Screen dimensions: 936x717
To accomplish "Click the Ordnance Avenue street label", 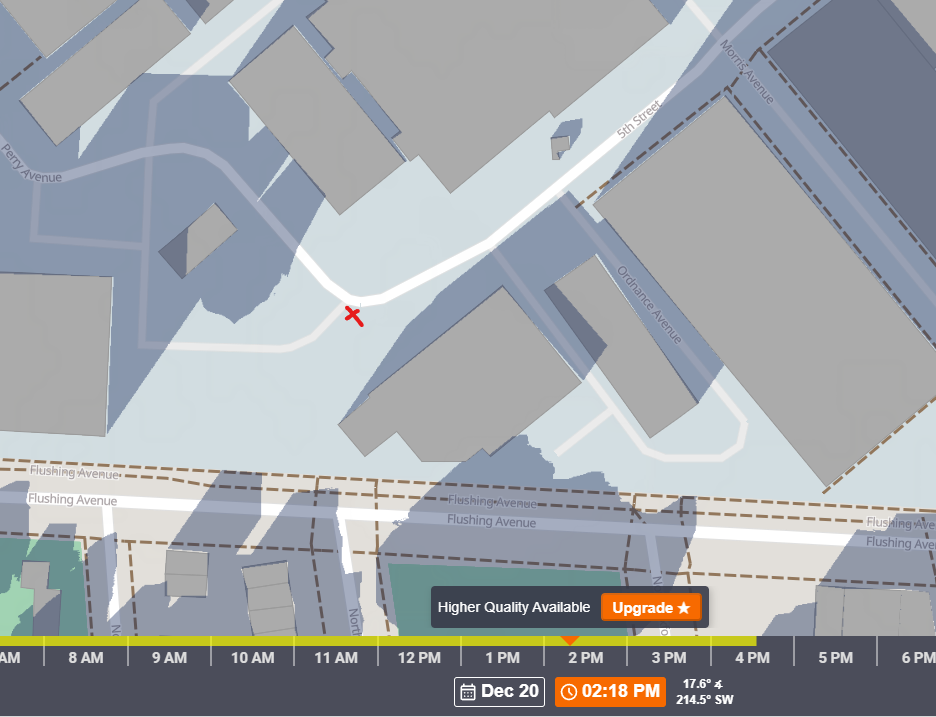I will [649, 305].
